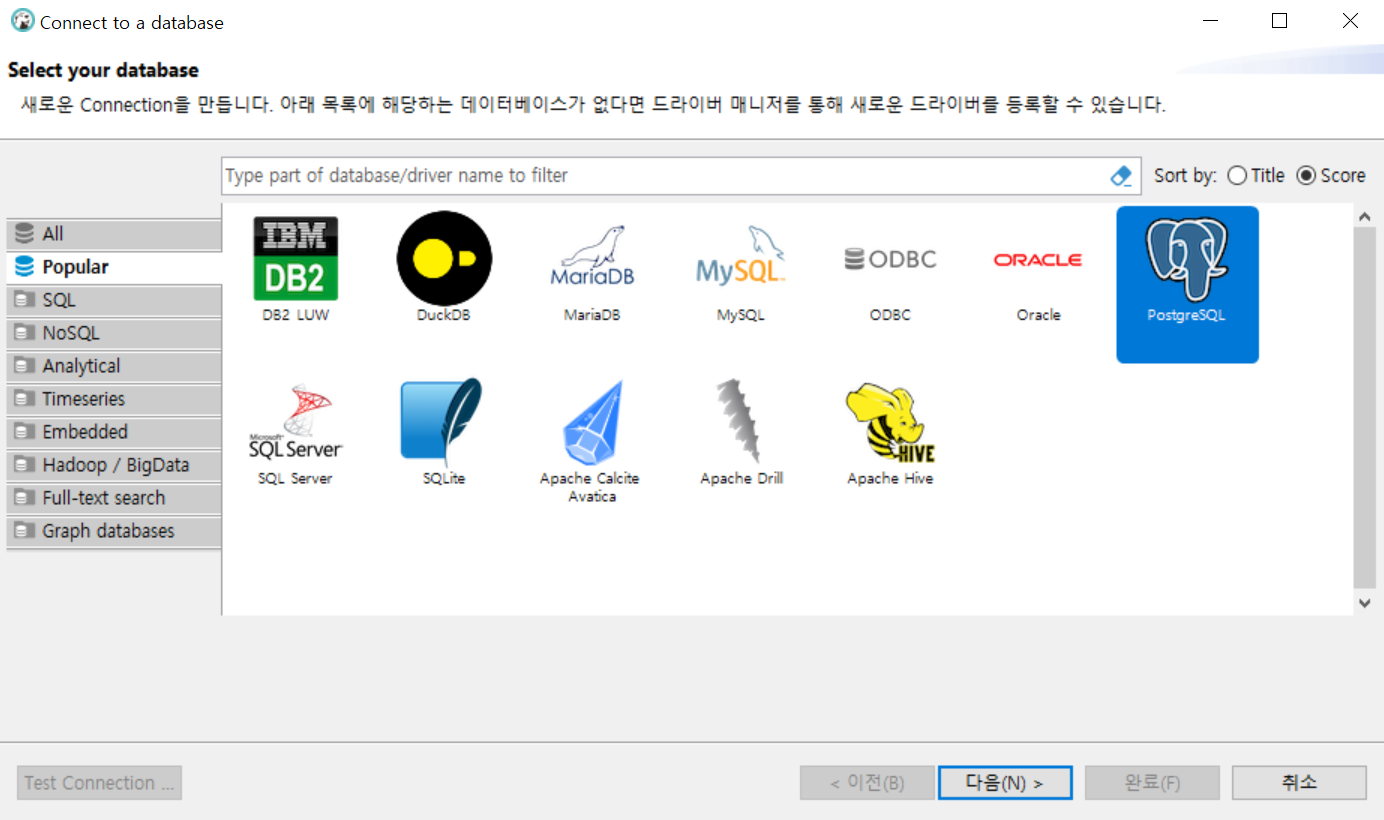This screenshot has width=1384, height=820.
Task: Select the Oracle database icon
Action: coord(1038,260)
